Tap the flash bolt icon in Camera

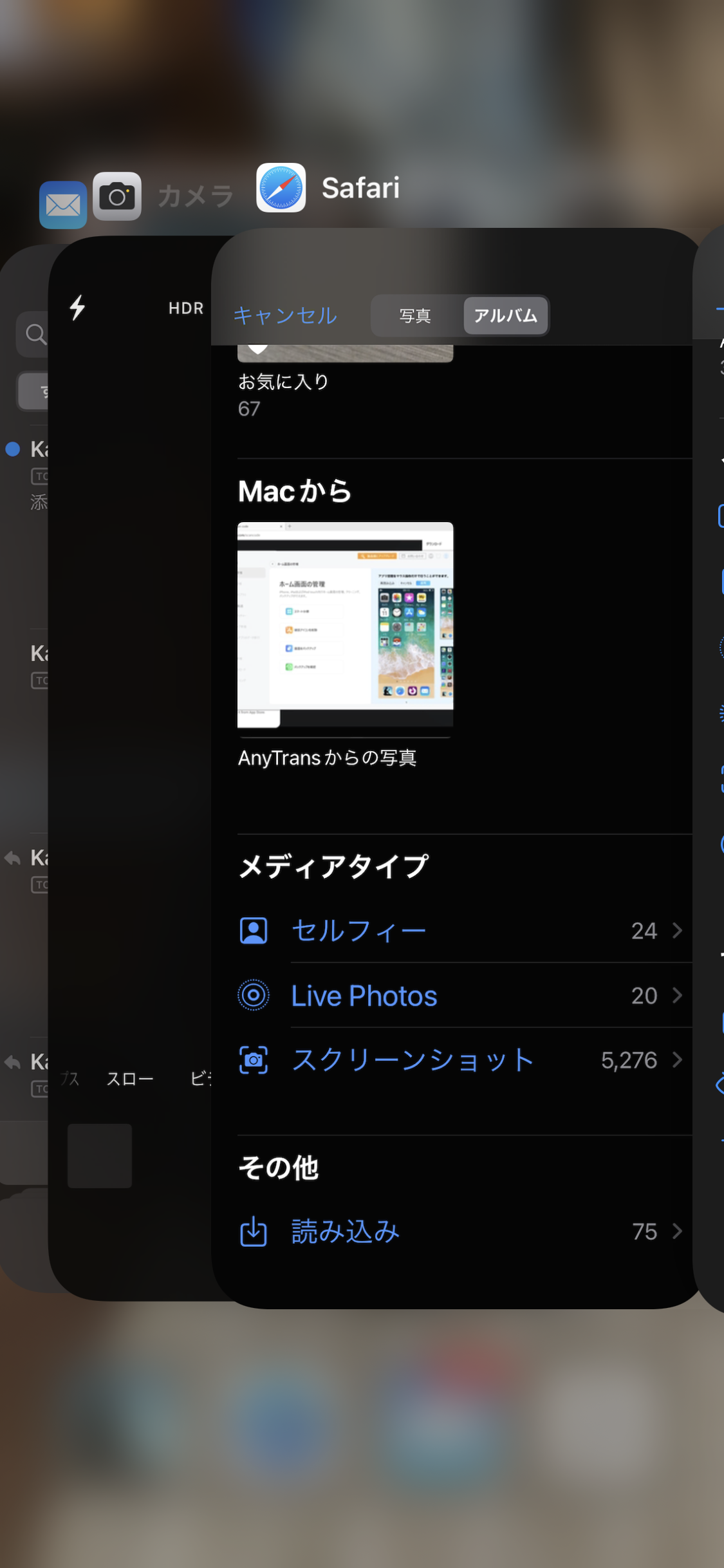click(x=77, y=307)
